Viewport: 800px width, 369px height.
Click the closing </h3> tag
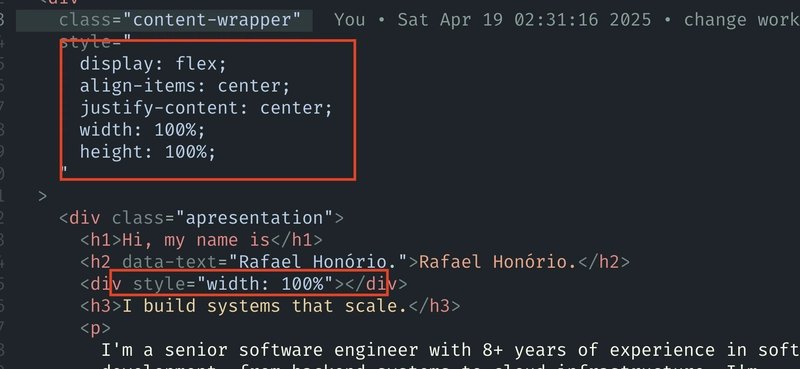tap(434, 306)
